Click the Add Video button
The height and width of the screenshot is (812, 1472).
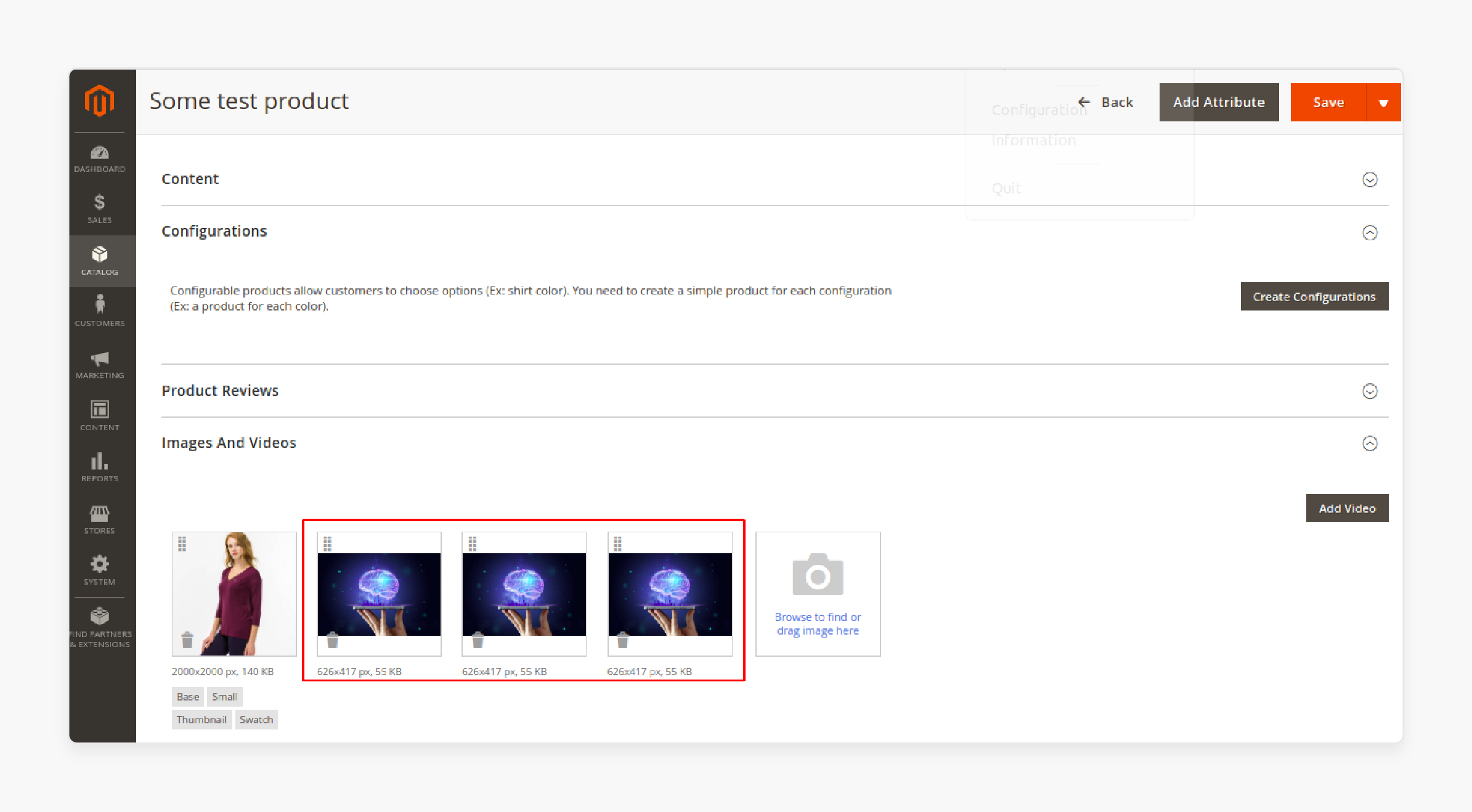click(x=1347, y=508)
